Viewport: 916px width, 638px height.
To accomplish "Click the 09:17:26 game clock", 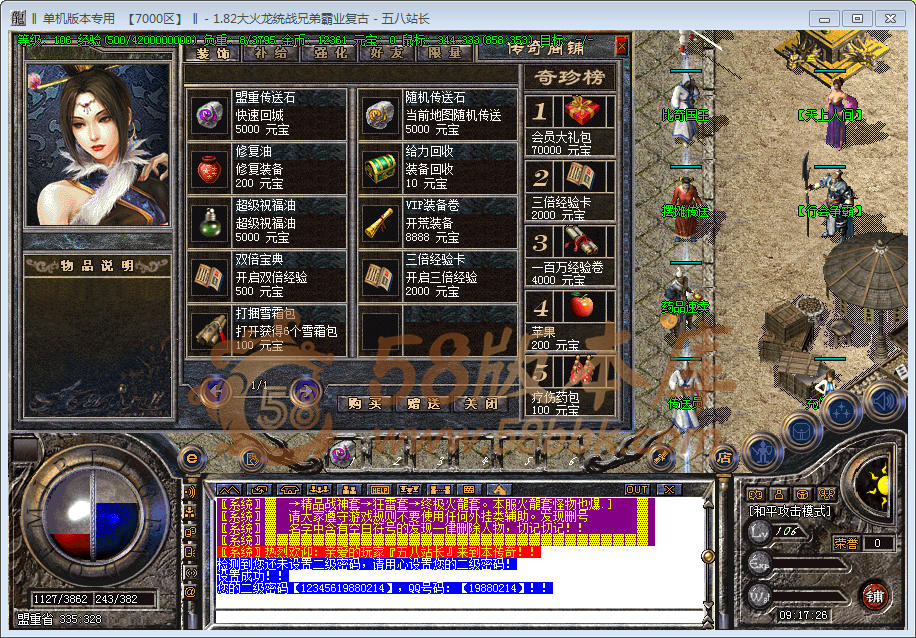I will pyautogui.click(x=804, y=615).
